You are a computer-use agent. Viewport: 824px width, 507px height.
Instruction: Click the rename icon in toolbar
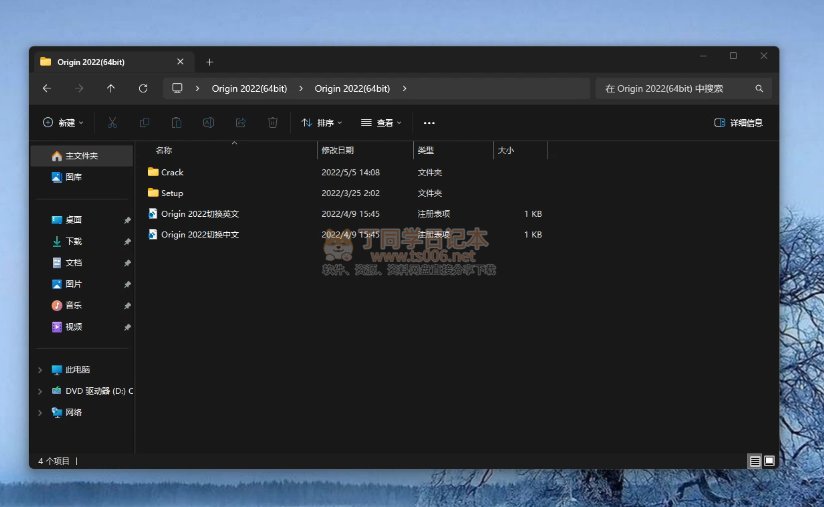208,123
